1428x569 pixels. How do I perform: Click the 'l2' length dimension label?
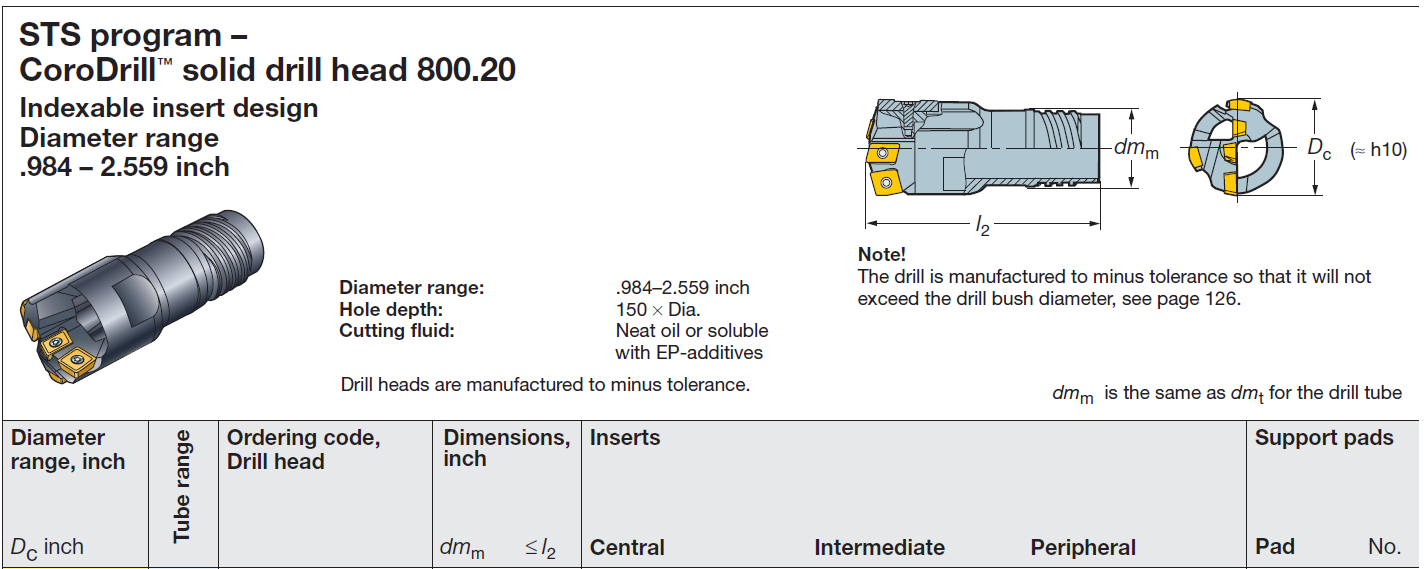pos(982,227)
